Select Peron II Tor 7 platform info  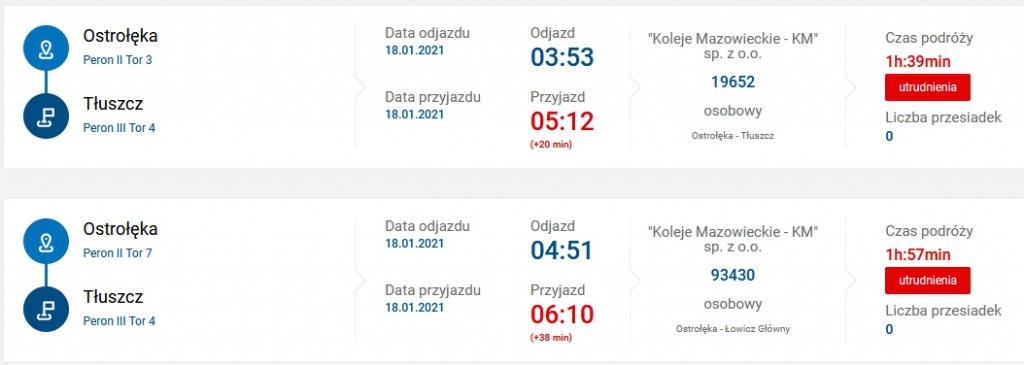[x=118, y=253]
